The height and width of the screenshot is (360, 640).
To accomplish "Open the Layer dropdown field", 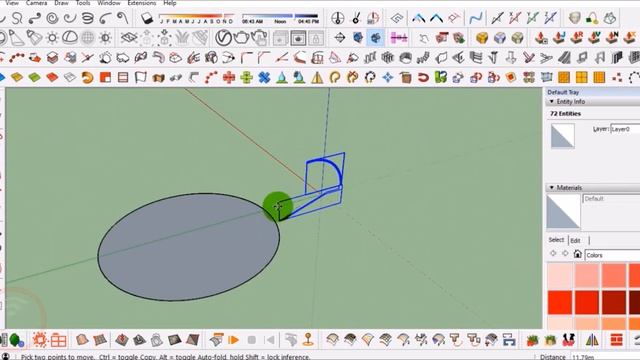I will click(x=625, y=129).
